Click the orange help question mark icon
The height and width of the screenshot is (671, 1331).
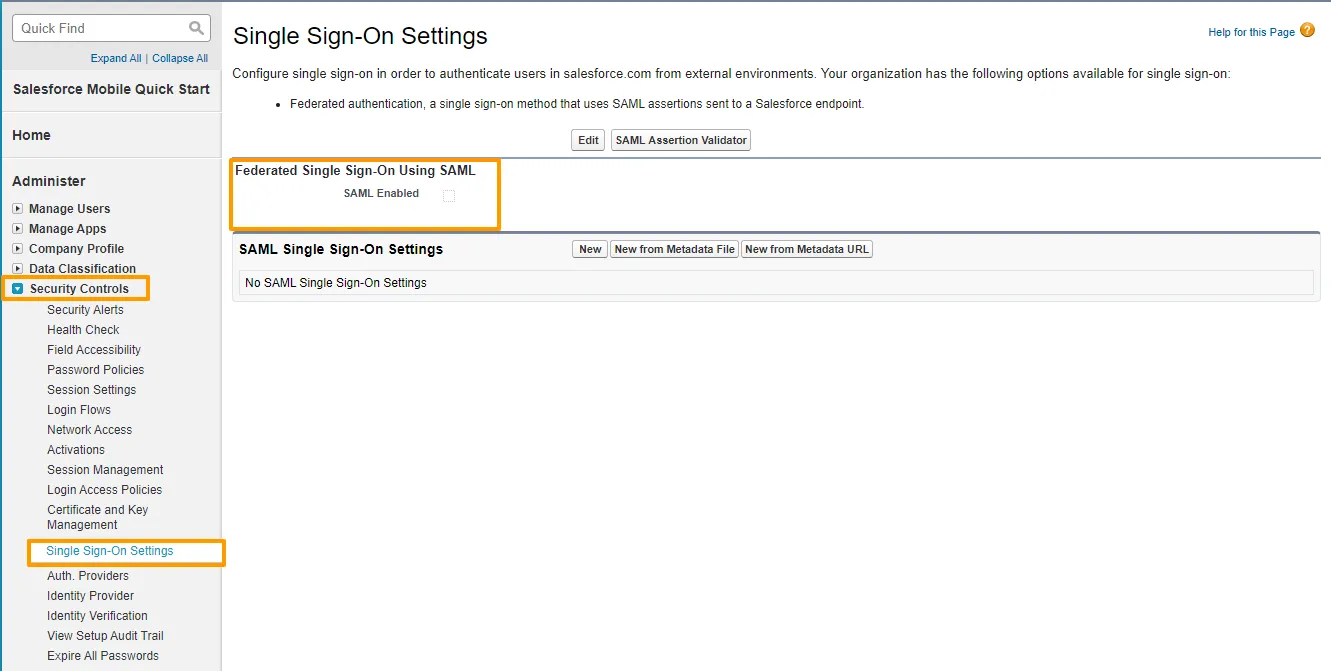point(1307,31)
